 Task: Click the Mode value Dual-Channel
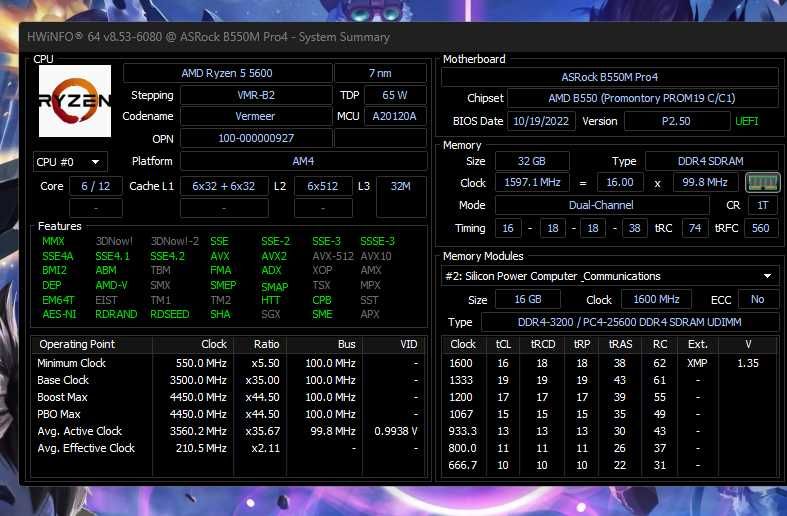coord(602,205)
